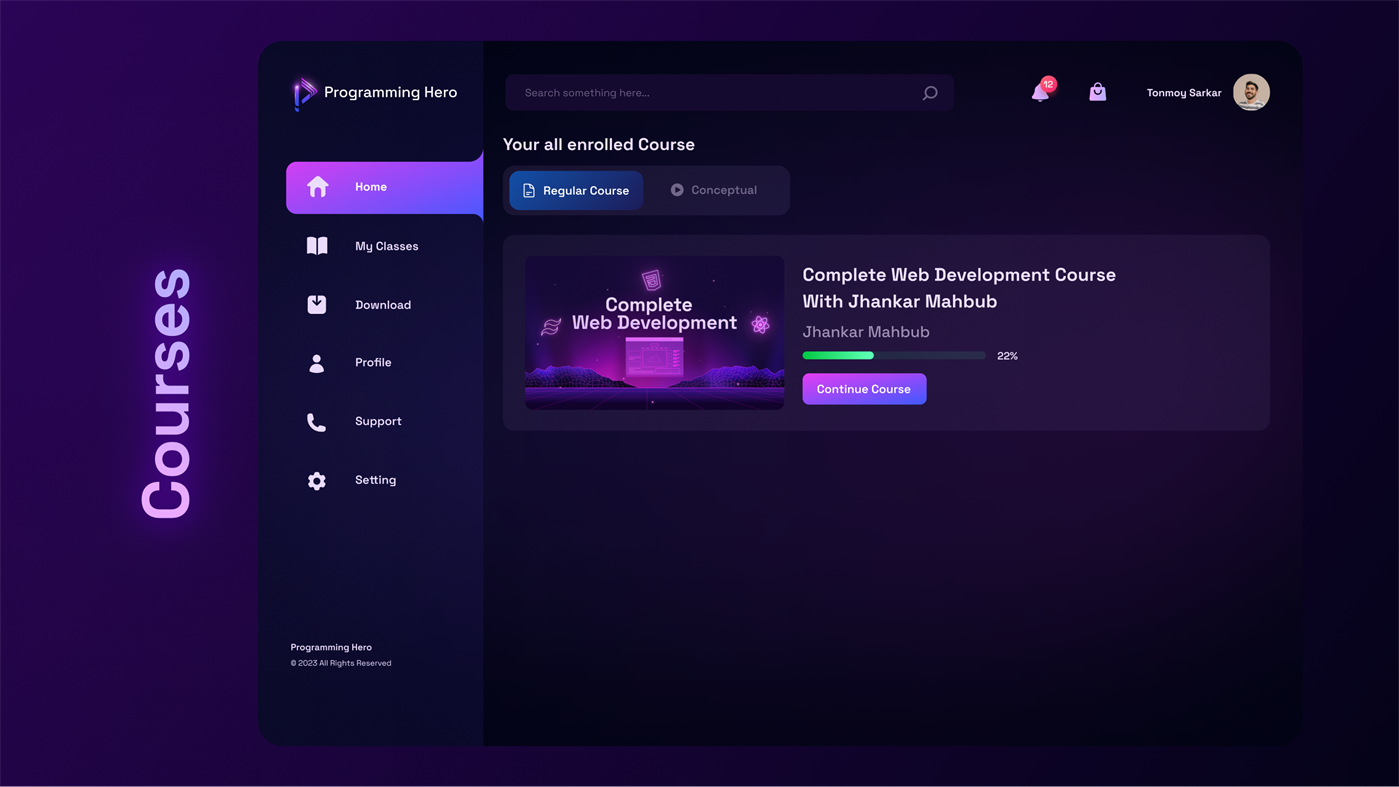Open the course titled Complete Web Development

coord(958,287)
